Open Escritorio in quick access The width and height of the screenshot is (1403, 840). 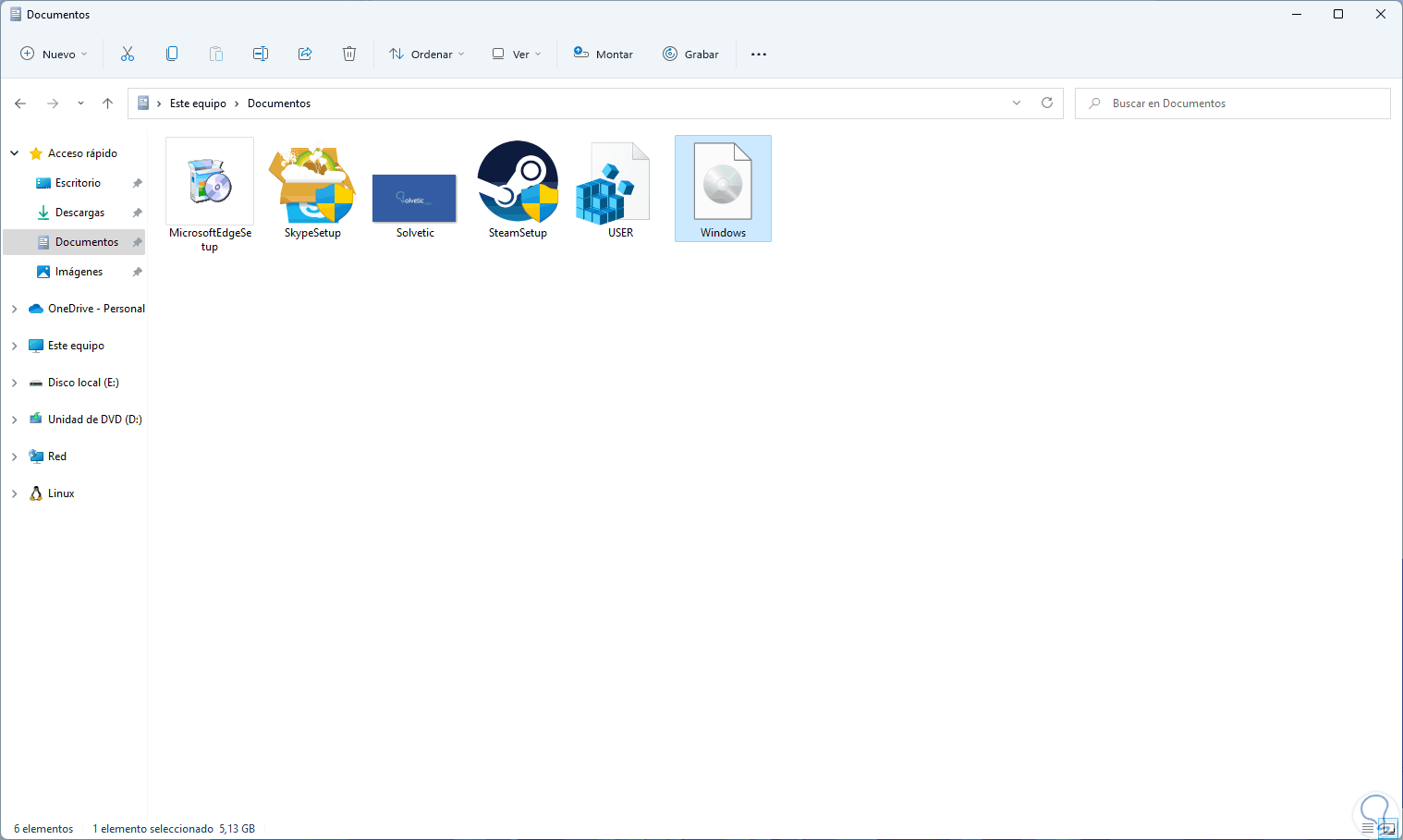pos(78,183)
